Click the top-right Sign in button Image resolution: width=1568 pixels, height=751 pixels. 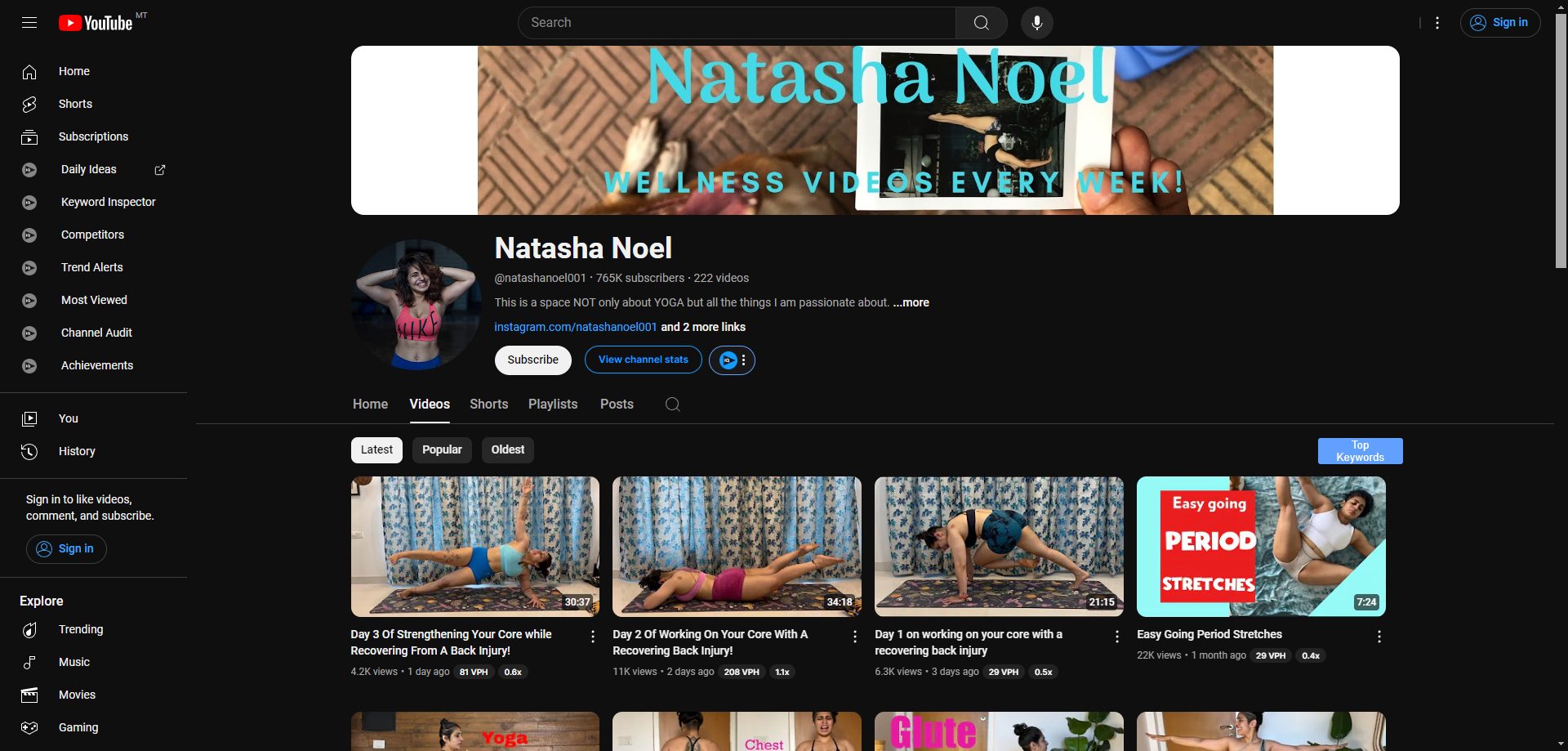coord(1500,23)
